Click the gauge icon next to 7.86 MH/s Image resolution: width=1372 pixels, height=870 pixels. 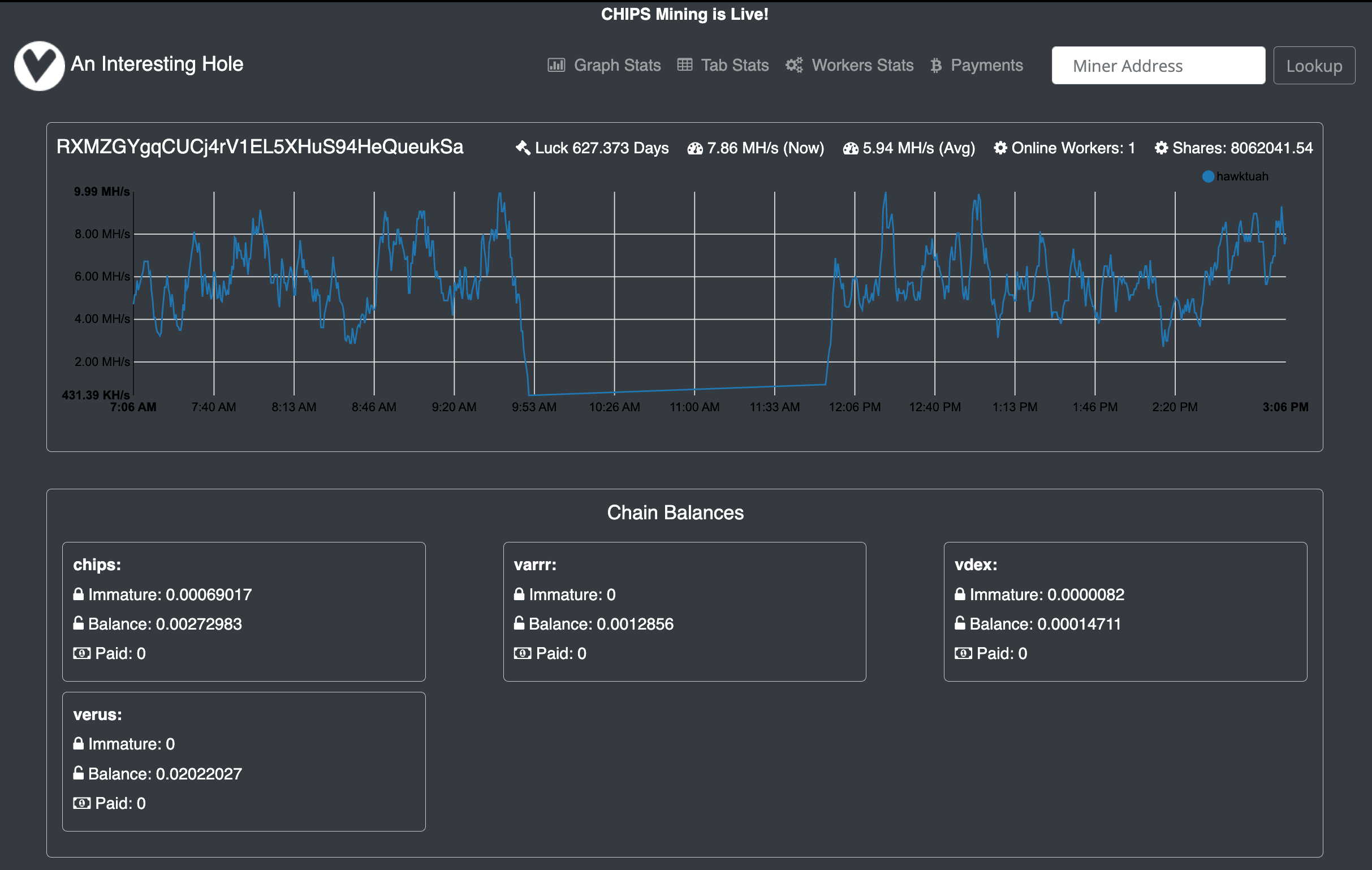pyautogui.click(x=695, y=148)
